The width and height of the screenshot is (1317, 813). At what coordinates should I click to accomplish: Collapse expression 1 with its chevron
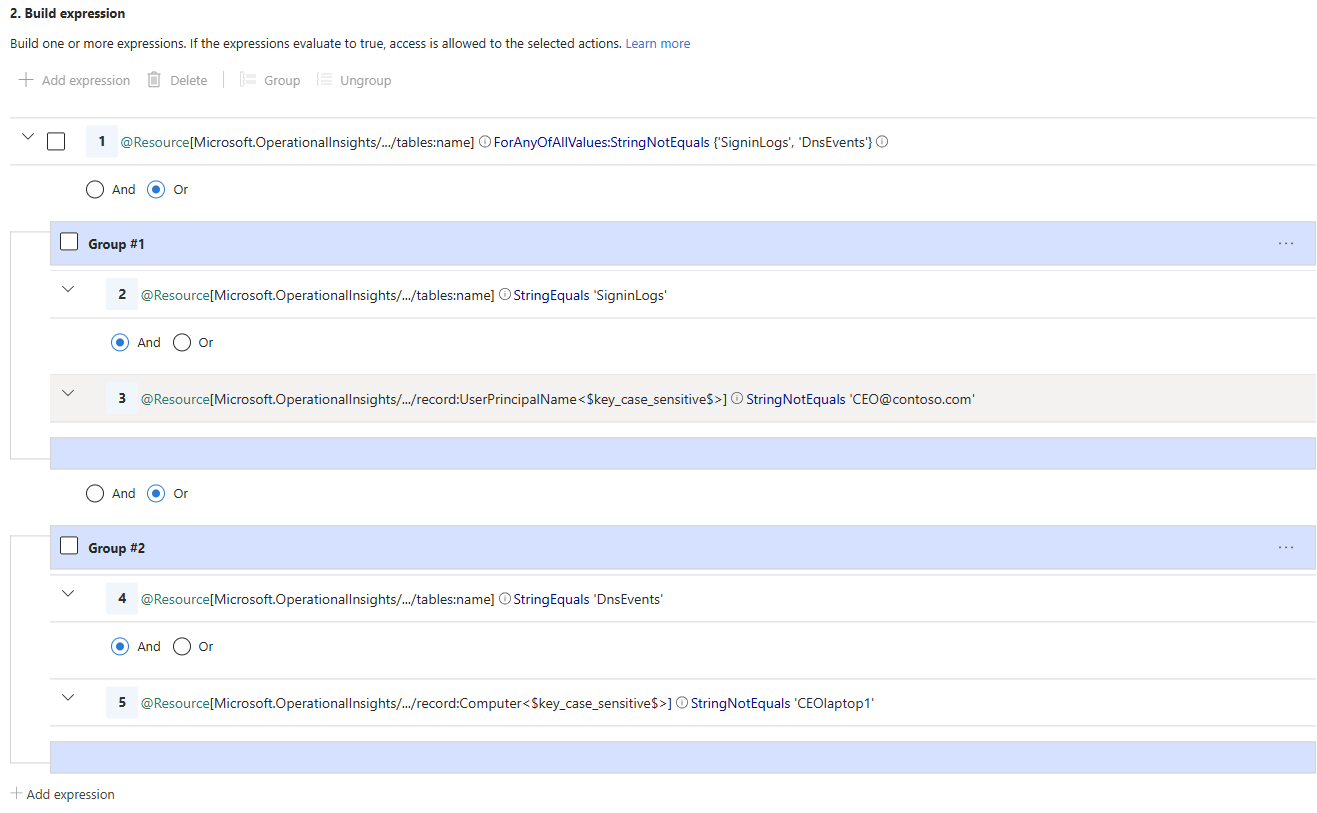pos(27,137)
